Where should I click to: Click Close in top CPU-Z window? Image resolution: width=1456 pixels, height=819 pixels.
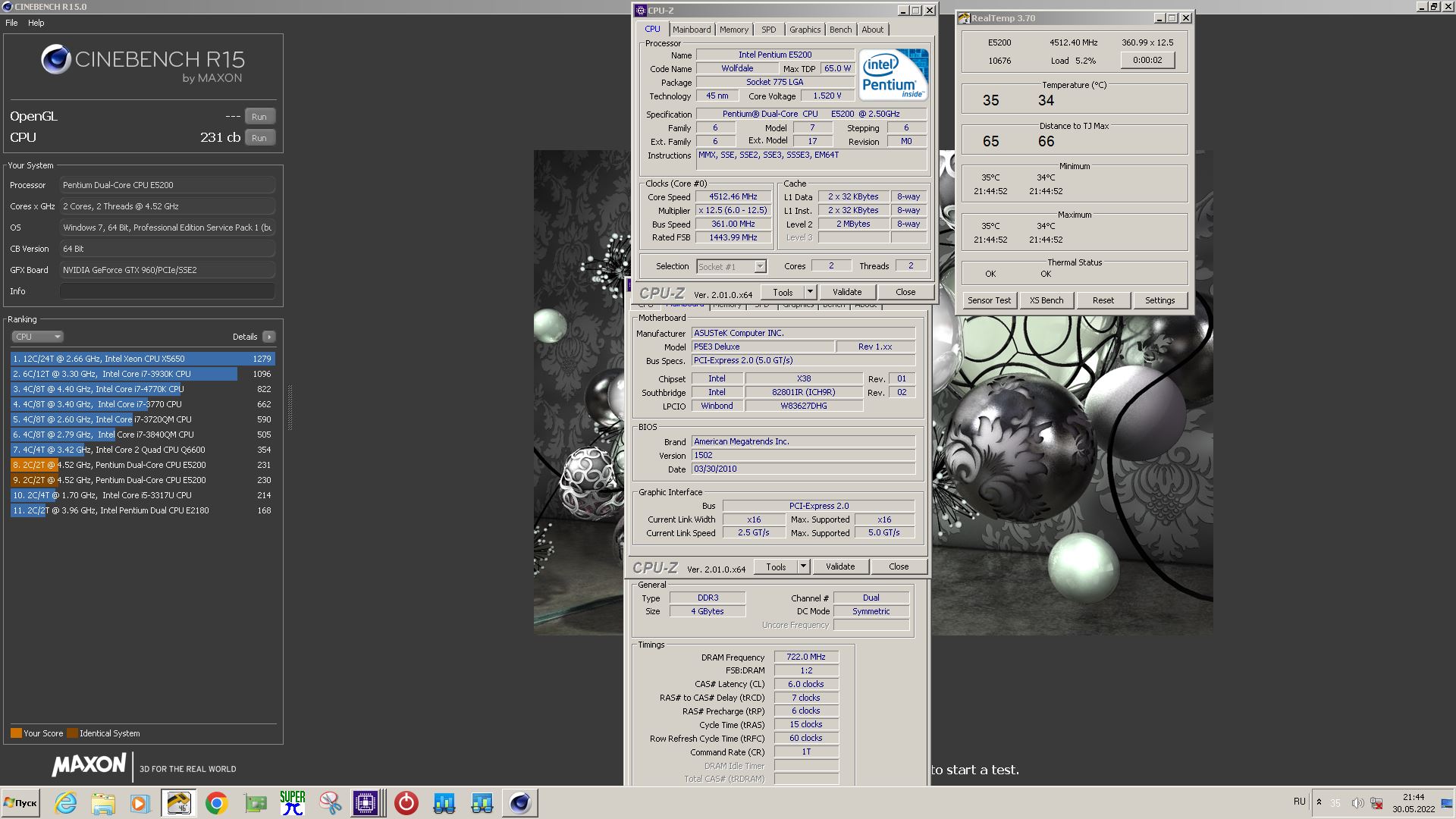pyautogui.click(x=905, y=292)
